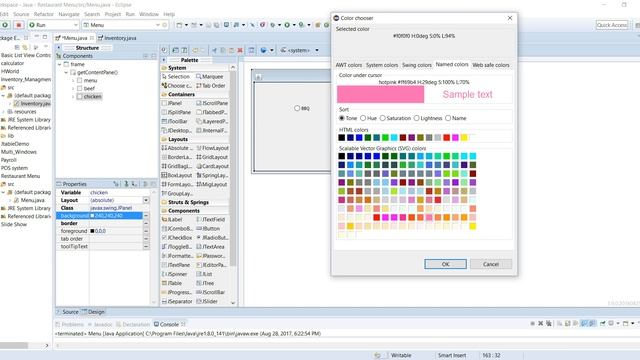Switch to the Swing colors tab
The width and height of the screenshot is (640, 360).
coord(417,65)
